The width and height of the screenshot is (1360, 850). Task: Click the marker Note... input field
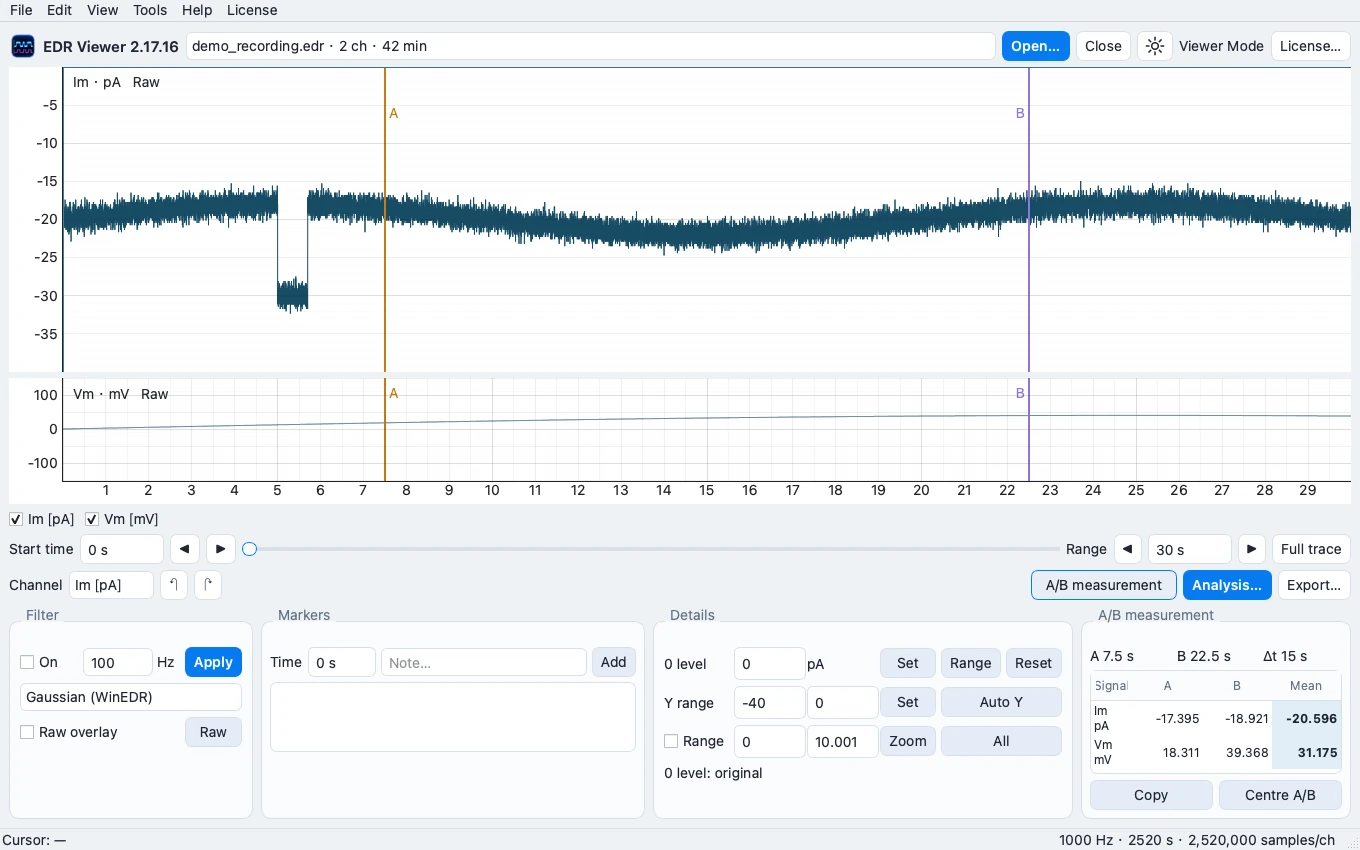pyautogui.click(x=484, y=662)
